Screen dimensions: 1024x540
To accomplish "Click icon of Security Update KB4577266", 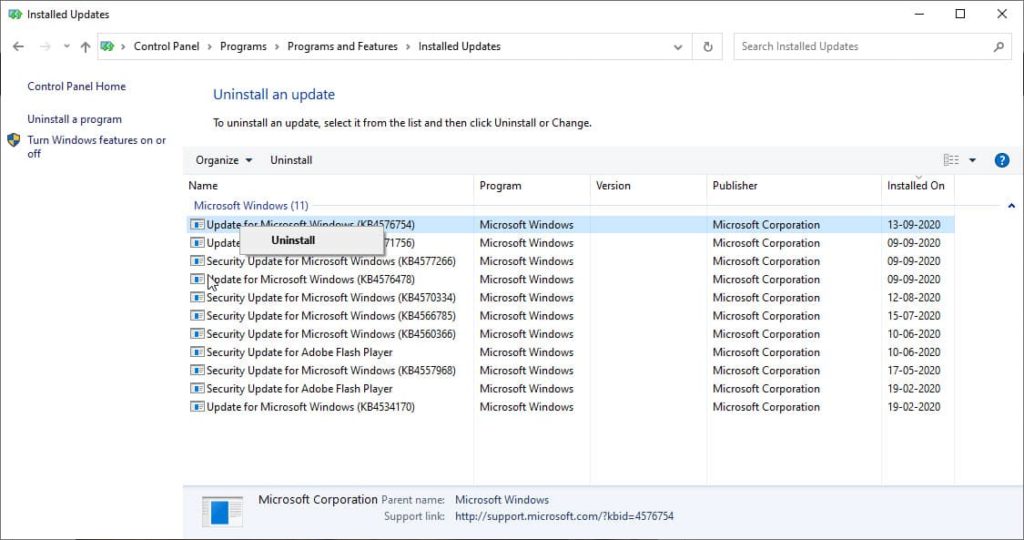I will pos(197,261).
